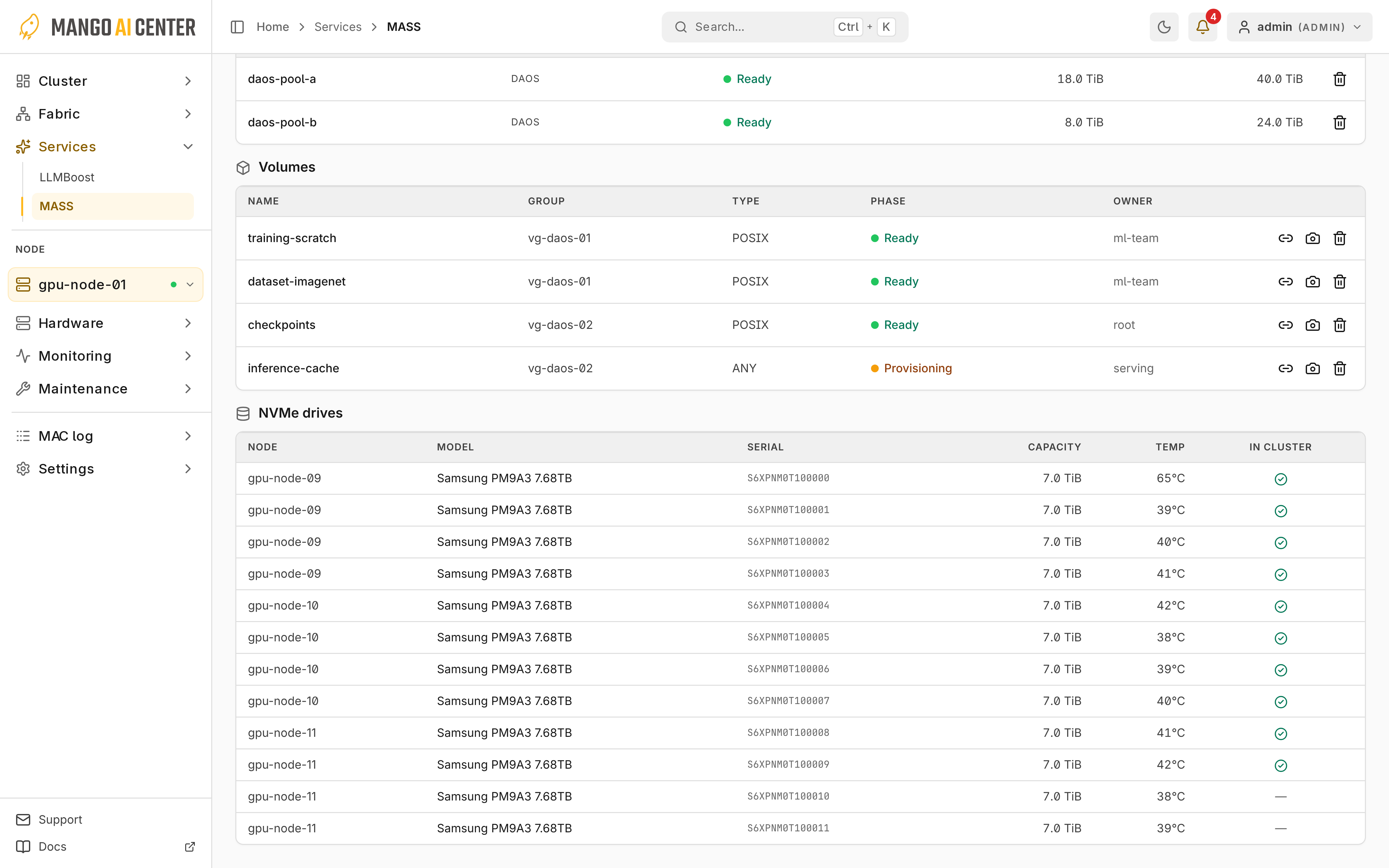Open the admin user menu
Viewport: 1389px width, 868px height.
click(x=1300, y=27)
